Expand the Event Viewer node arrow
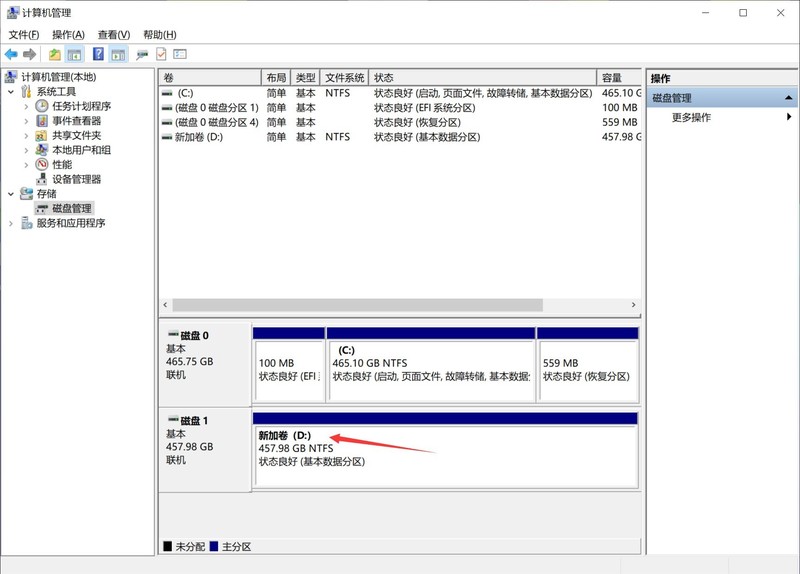The width and height of the screenshot is (800, 574). [26, 121]
